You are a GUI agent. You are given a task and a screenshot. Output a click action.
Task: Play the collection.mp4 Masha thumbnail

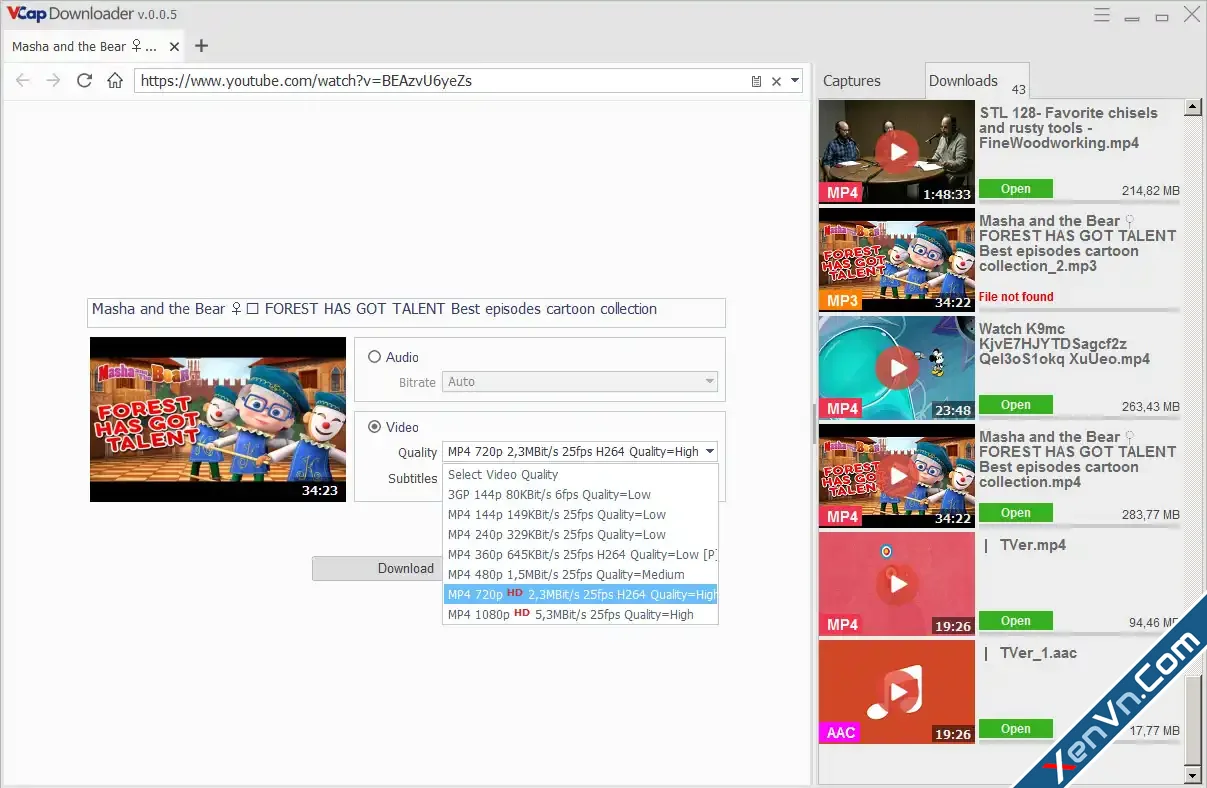coord(897,476)
